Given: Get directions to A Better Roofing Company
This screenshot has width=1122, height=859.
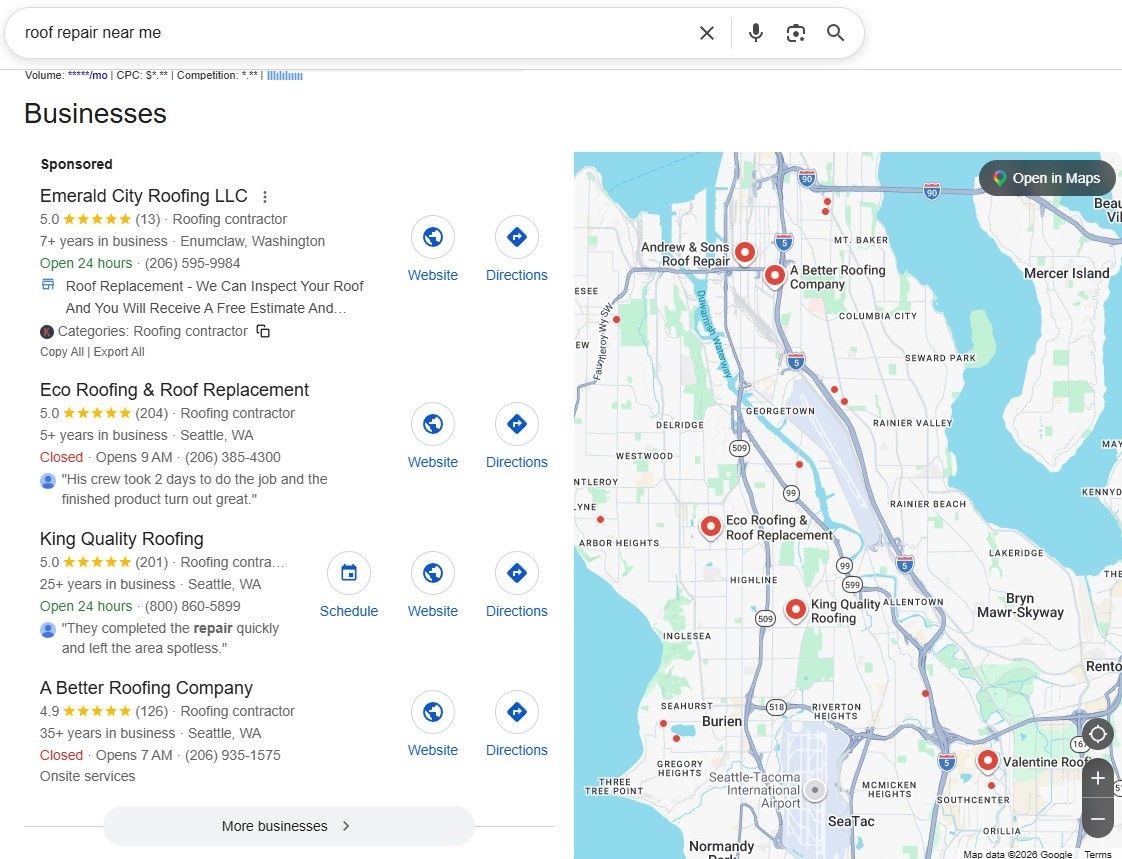Looking at the screenshot, I should point(517,712).
